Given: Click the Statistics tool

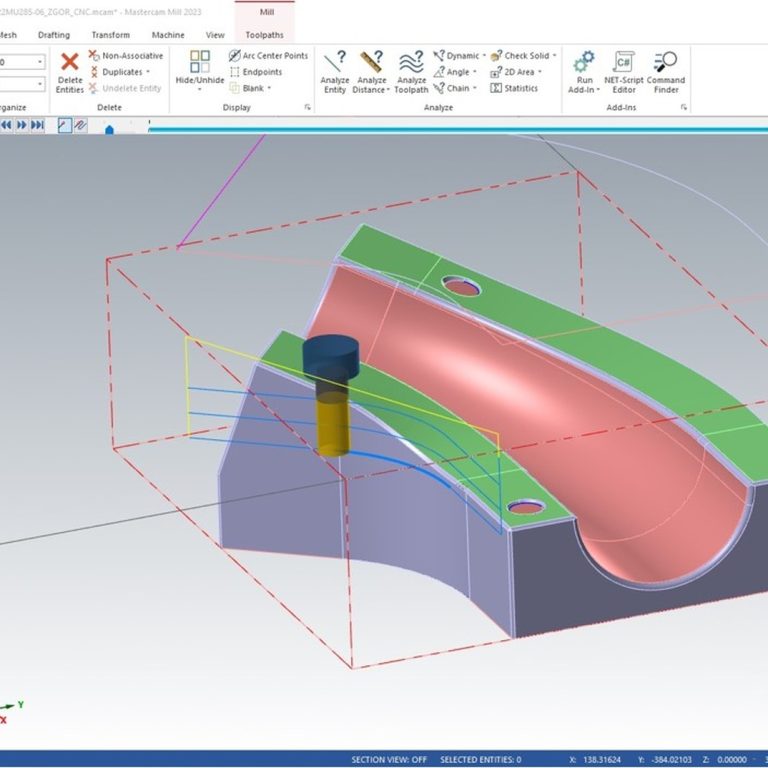Looking at the screenshot, I should pos(513,88).
